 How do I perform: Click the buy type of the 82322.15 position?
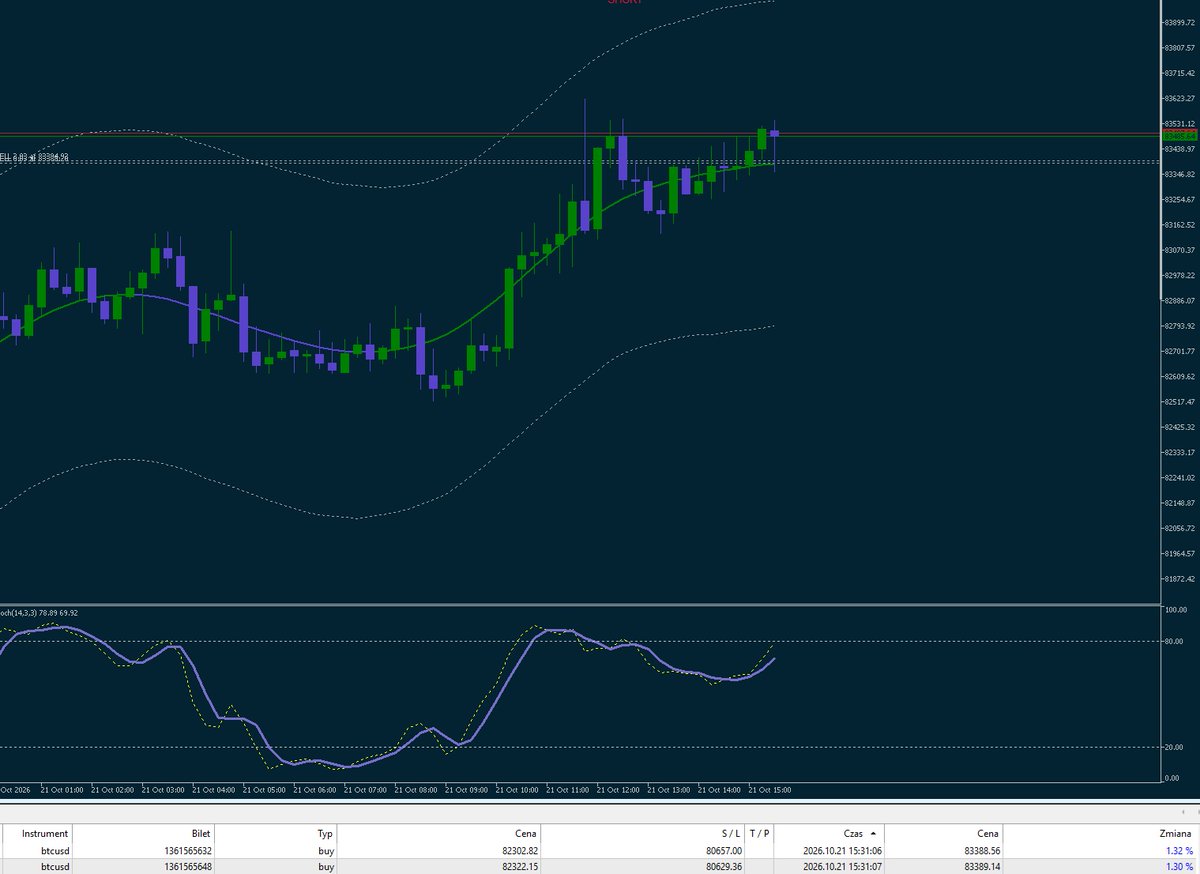[x=326, y=866]
